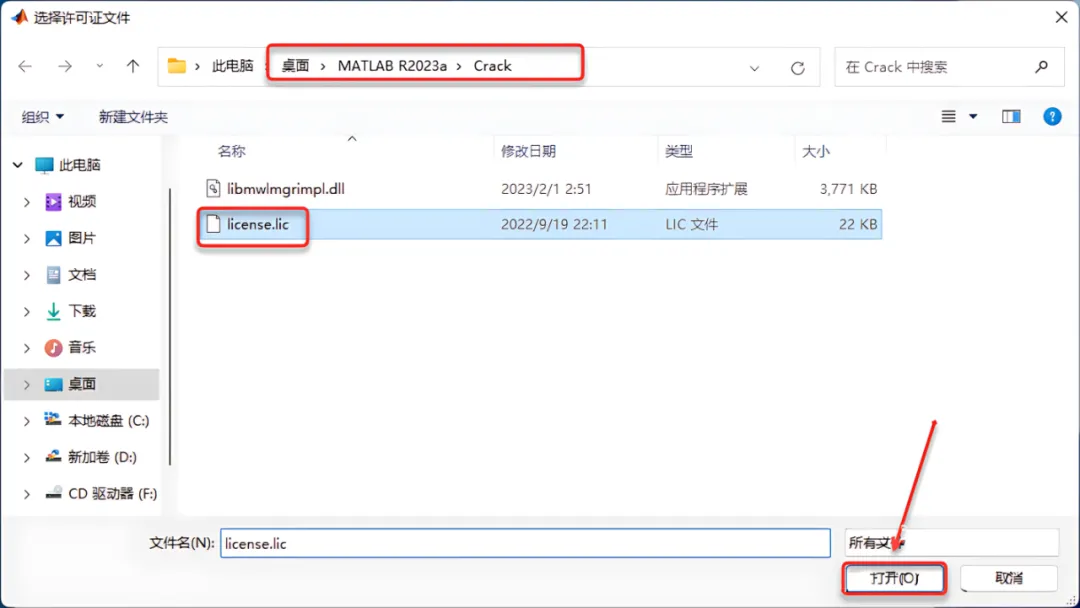Screen dimensions: 1080x608
Task: Select 桌面 in the address path
Action: click(295, 66)
